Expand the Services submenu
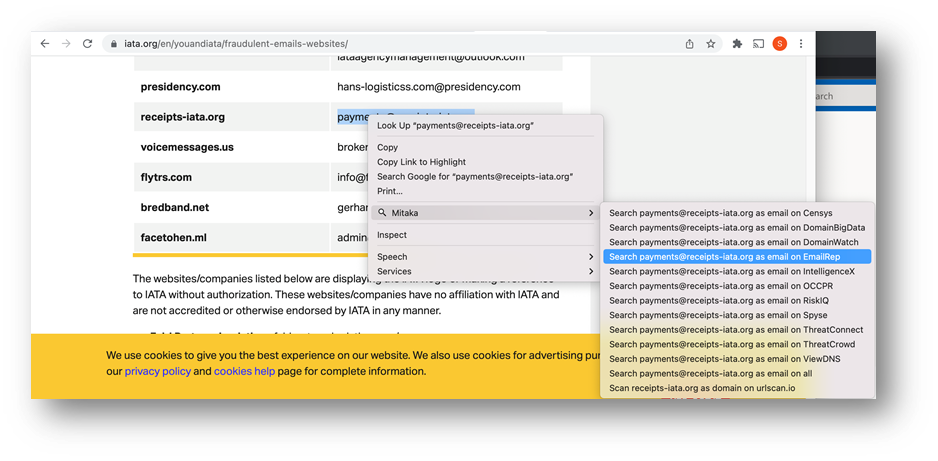 [x=485, y=271]
